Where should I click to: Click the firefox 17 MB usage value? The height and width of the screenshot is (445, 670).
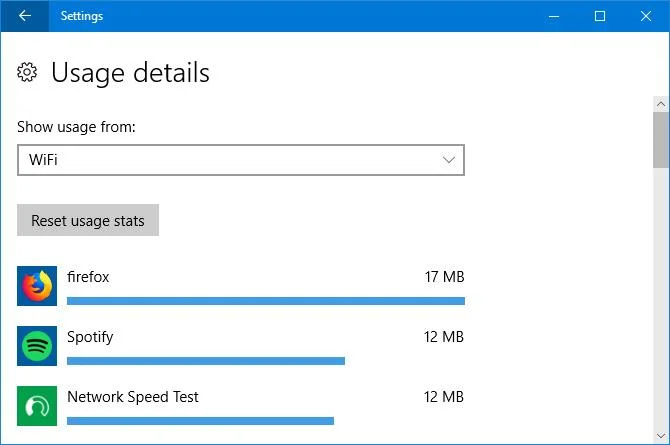pyautogui.click(x=444, y=277)
